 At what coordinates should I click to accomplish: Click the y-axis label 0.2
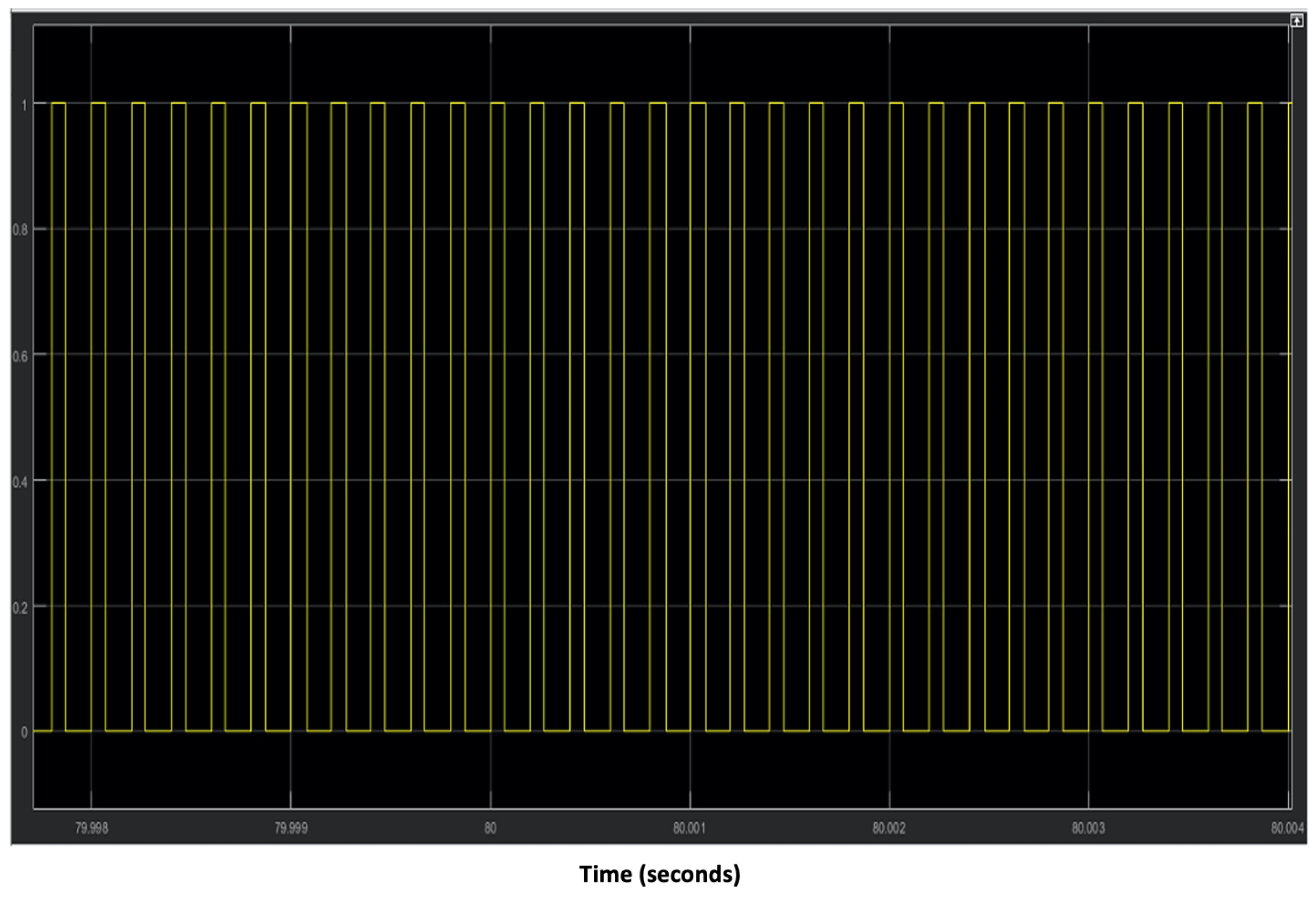pos(20,608)
